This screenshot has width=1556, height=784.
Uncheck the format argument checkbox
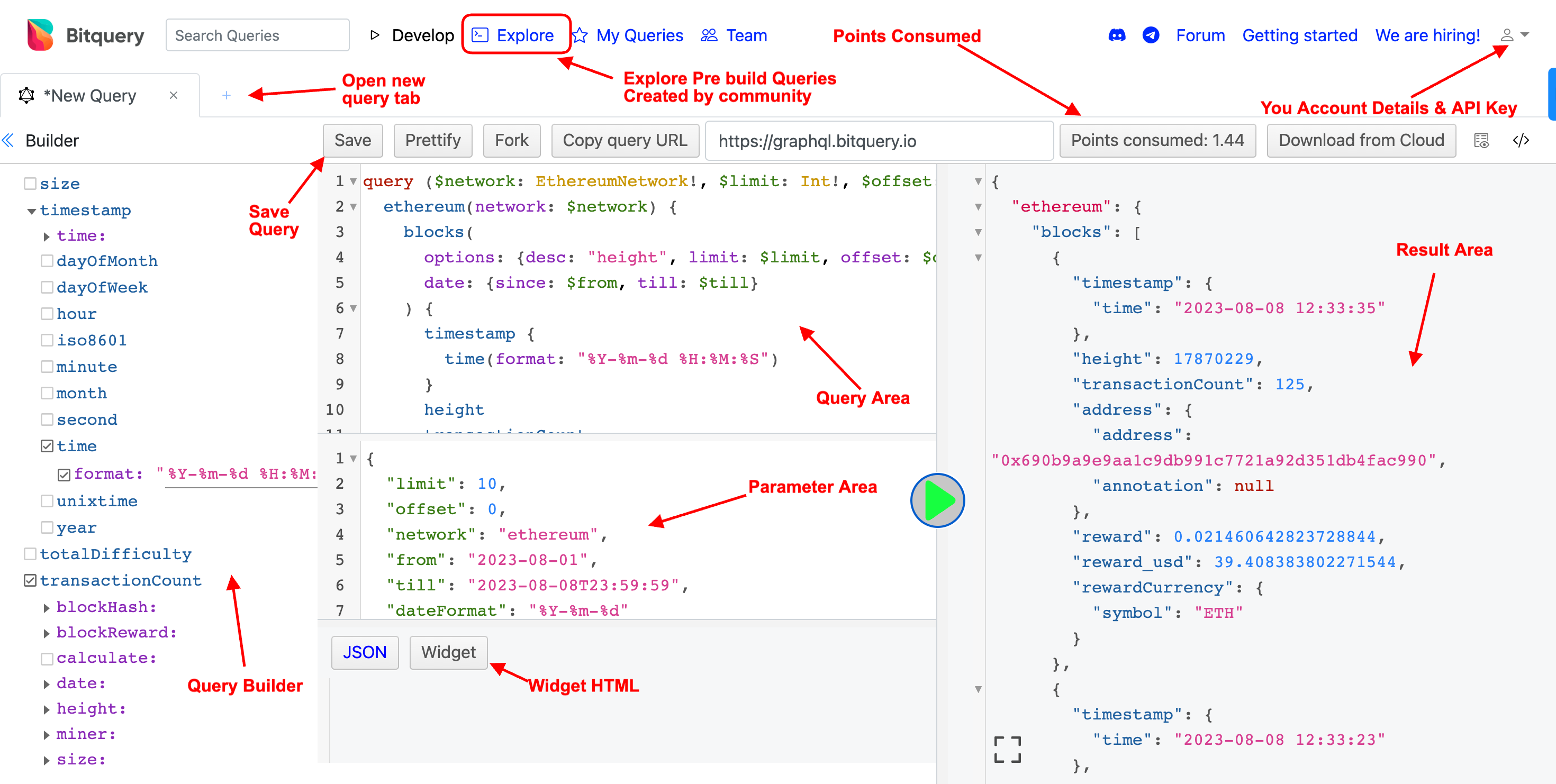(64, 475)
